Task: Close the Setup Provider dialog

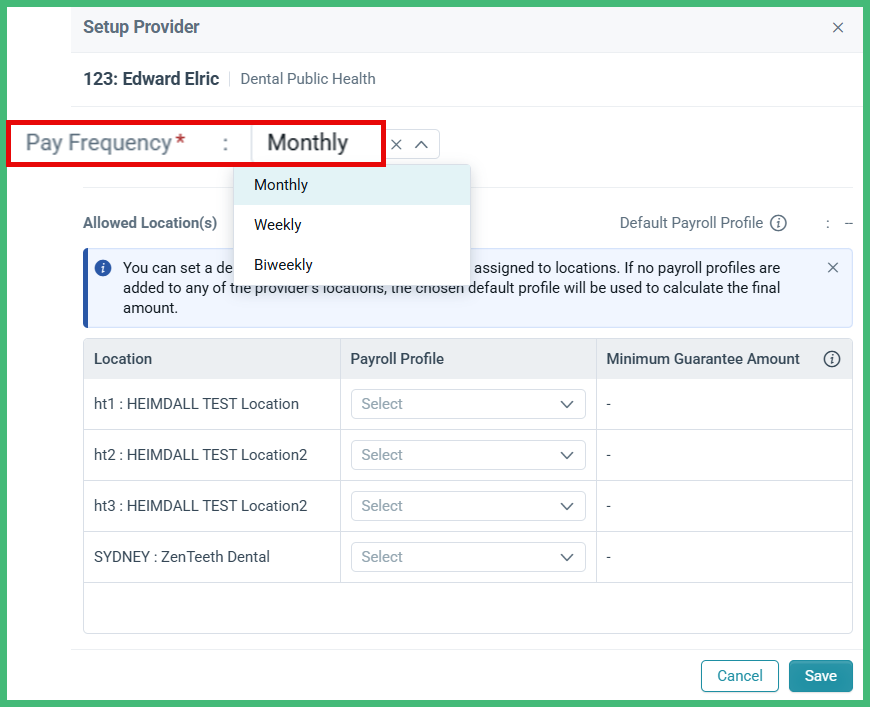Action: pyautogui.click(x=838, y=28)
